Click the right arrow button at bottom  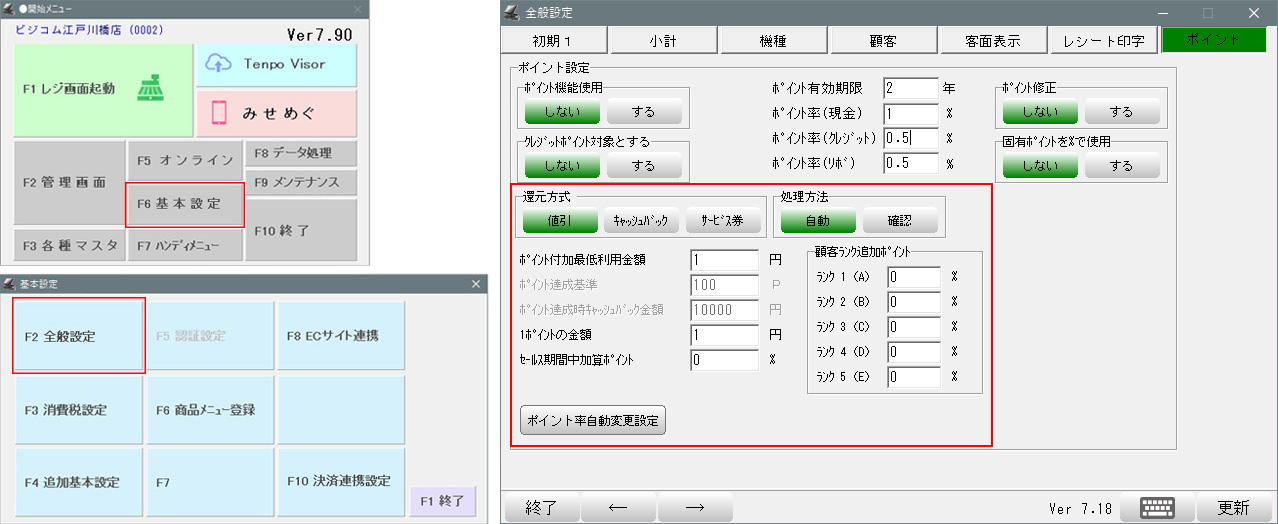tap(695, 507)
